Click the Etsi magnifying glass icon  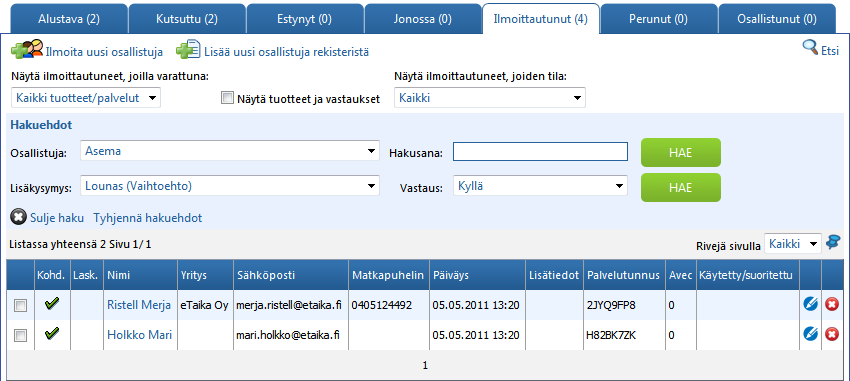(810, 48)
